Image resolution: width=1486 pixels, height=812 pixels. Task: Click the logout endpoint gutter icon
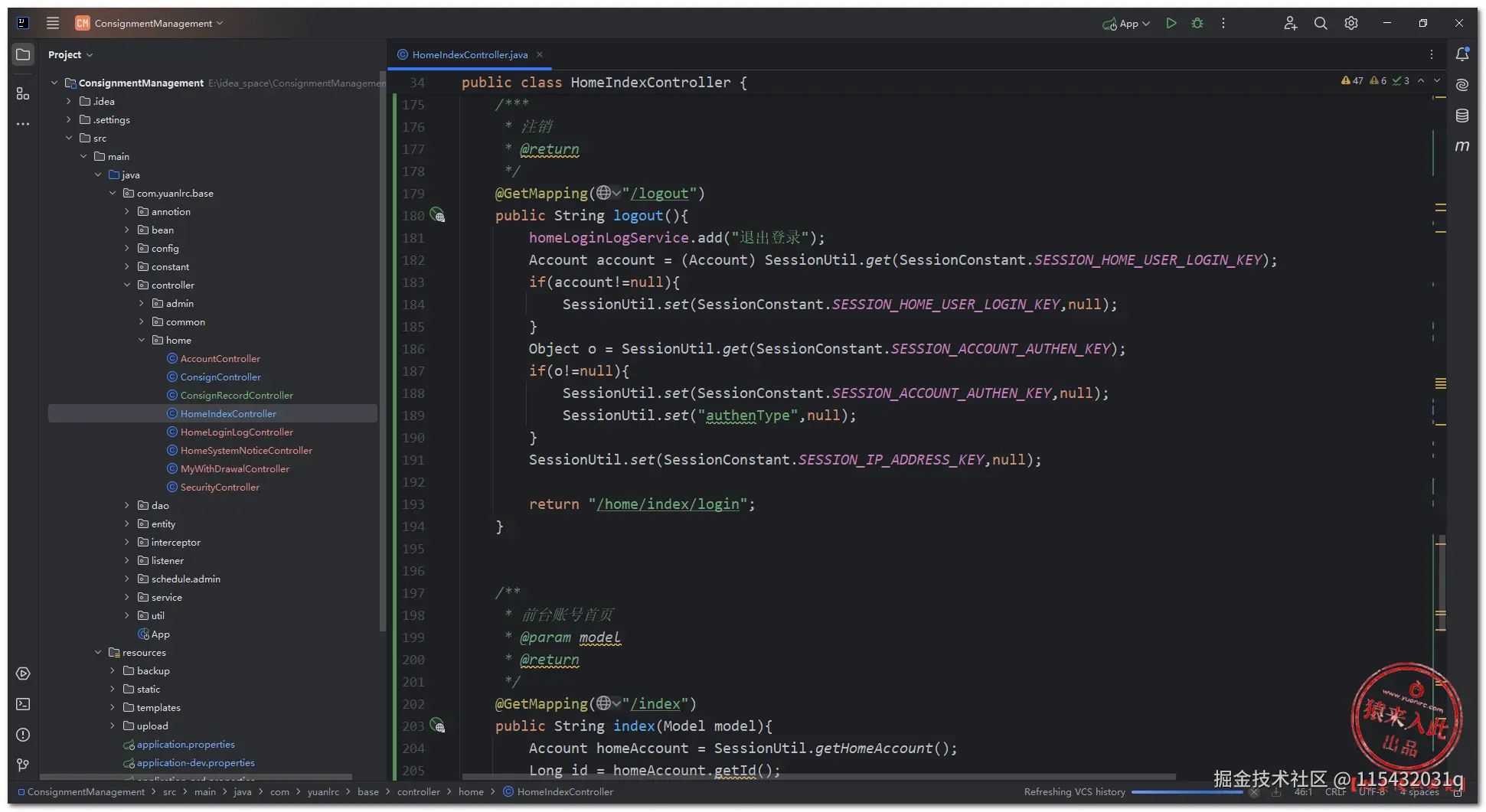click(x=437, y=215)
